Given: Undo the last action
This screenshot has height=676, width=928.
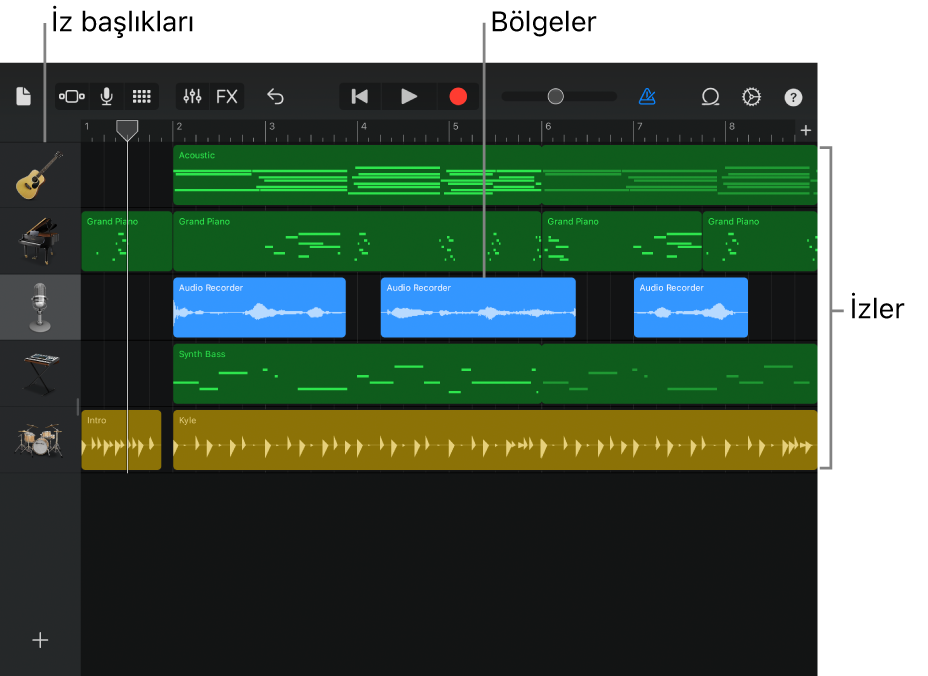Looking at the screenshot, I should [275, 96].
